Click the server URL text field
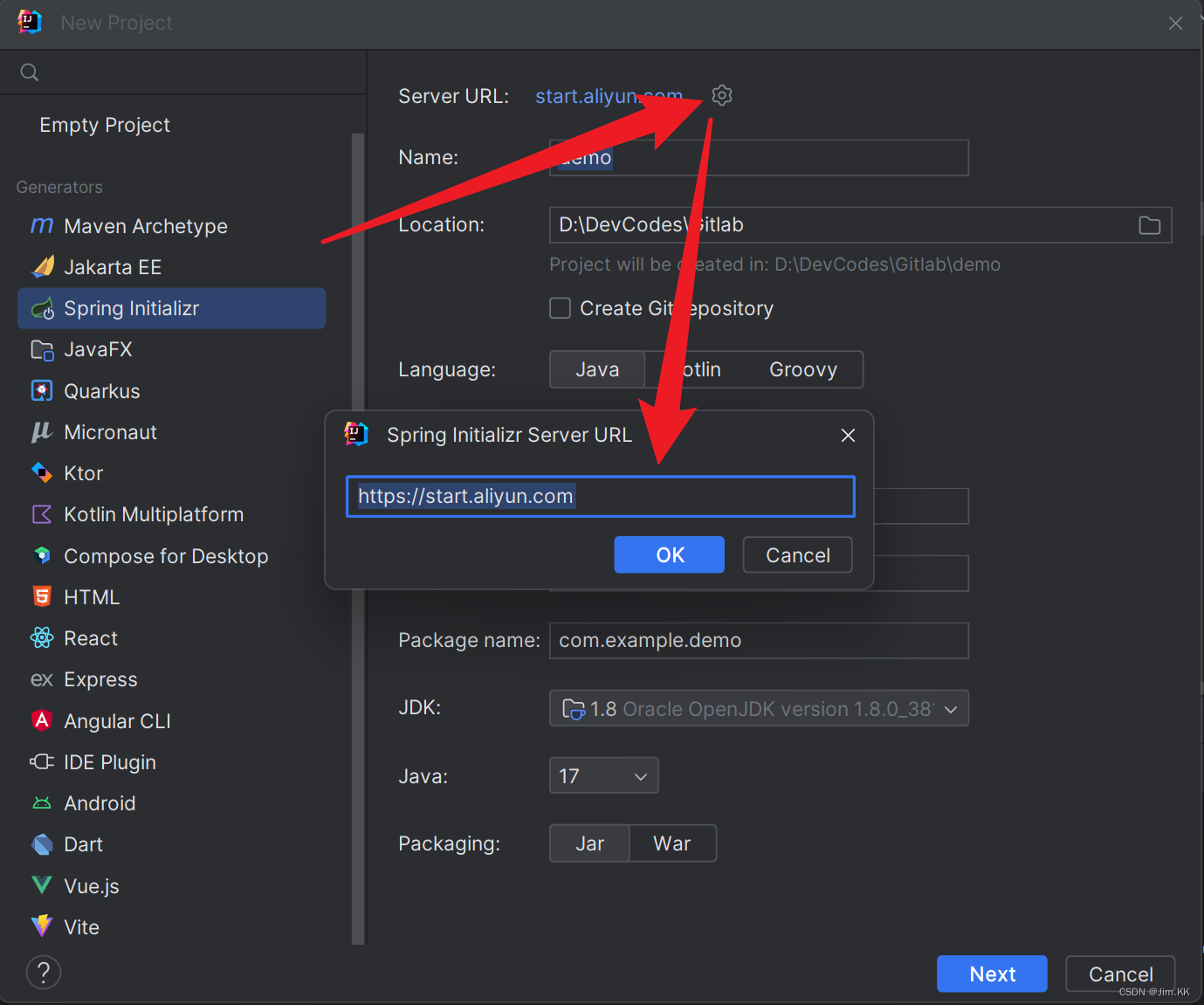 tap(601, 496)
